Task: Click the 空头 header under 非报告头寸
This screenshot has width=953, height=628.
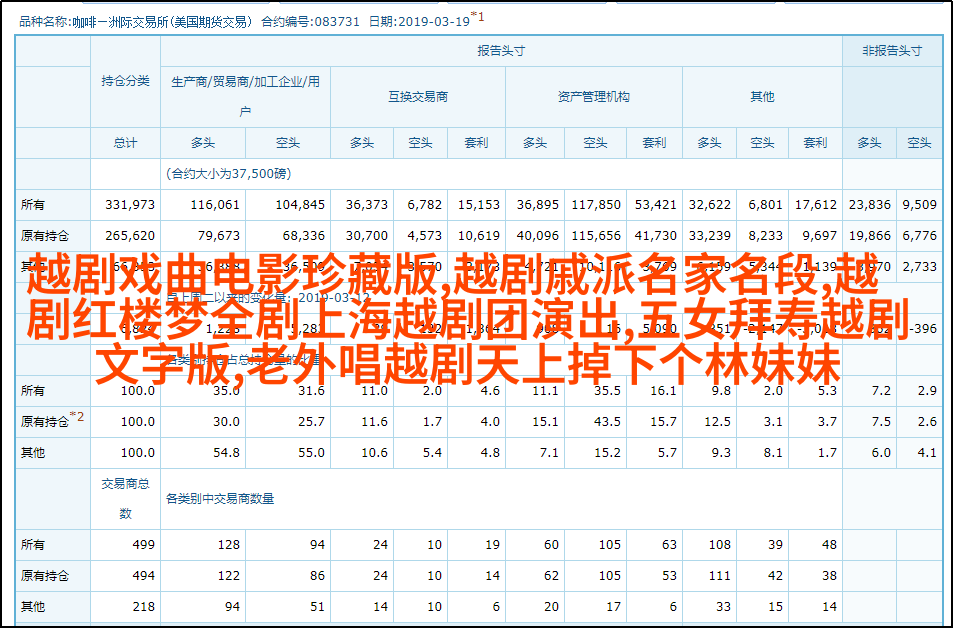Action: [919, 143]
